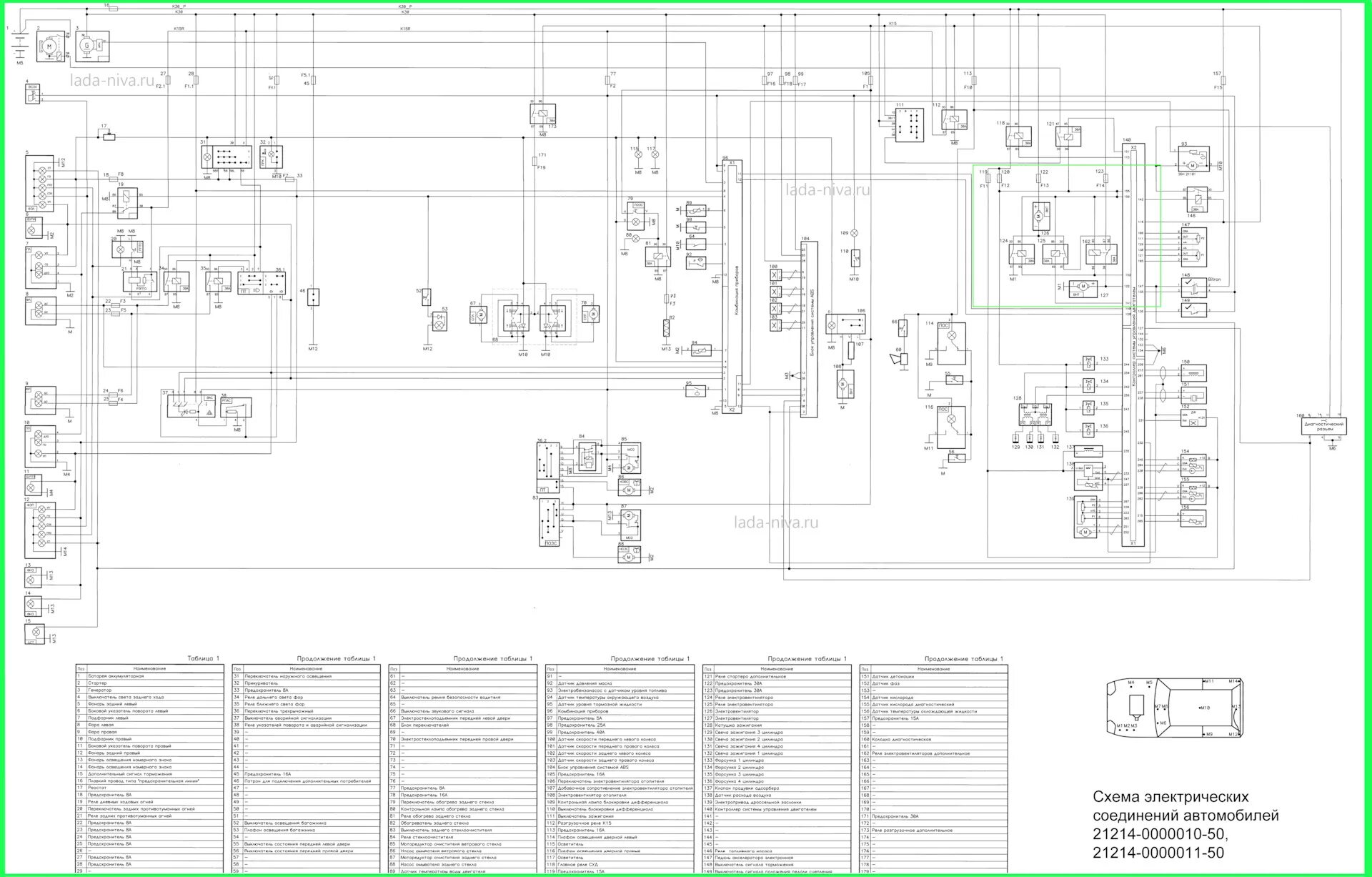Click the 'Таблица 1' heading

point(203,659)
